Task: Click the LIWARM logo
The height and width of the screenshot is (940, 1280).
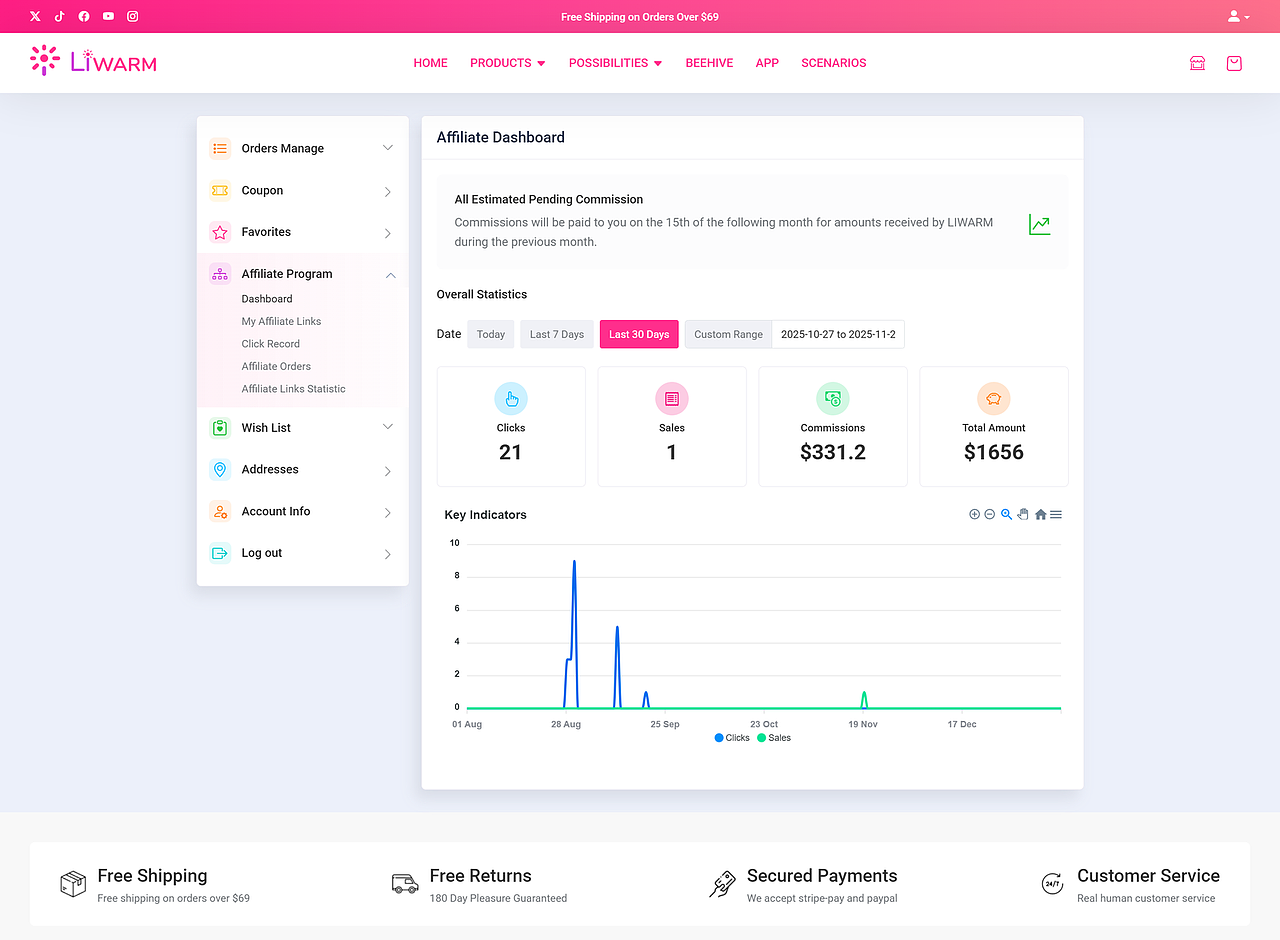Action: pyautogui.click(x=93, y=61)
